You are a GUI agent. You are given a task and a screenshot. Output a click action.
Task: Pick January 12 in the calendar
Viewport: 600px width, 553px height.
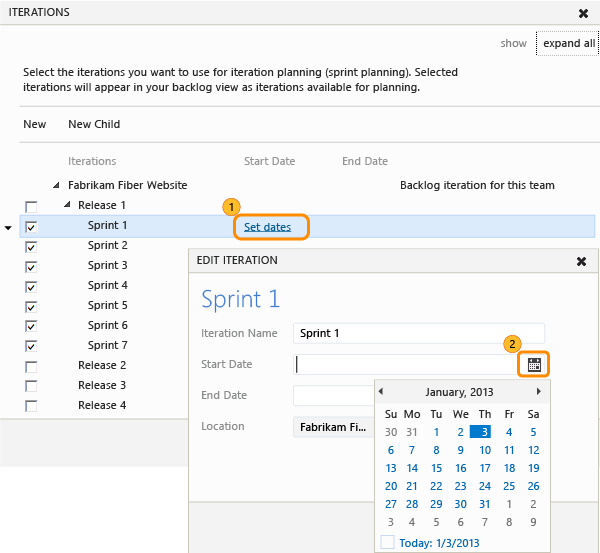point(533,450)
